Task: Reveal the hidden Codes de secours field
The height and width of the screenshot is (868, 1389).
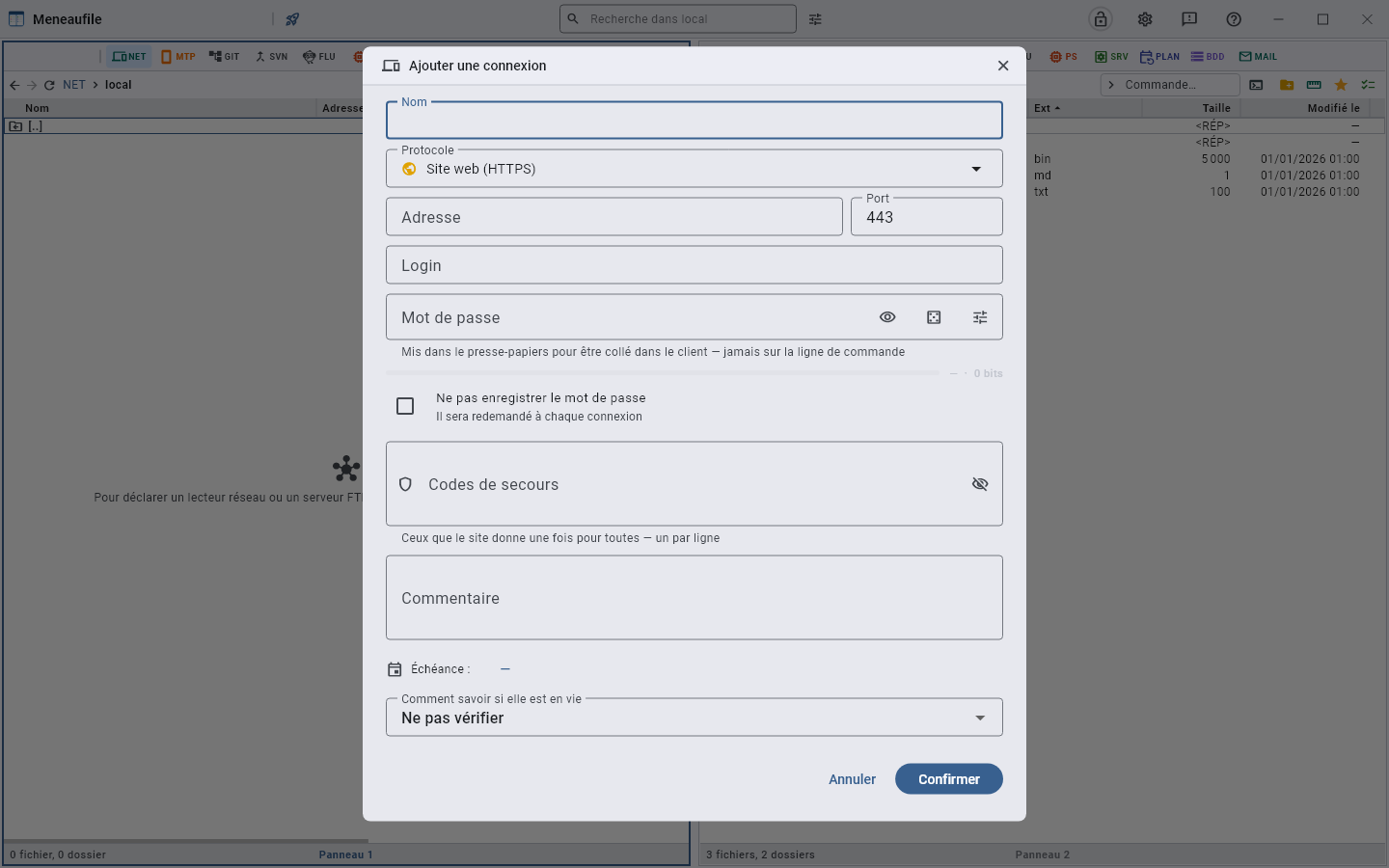Action: (980, 484)
